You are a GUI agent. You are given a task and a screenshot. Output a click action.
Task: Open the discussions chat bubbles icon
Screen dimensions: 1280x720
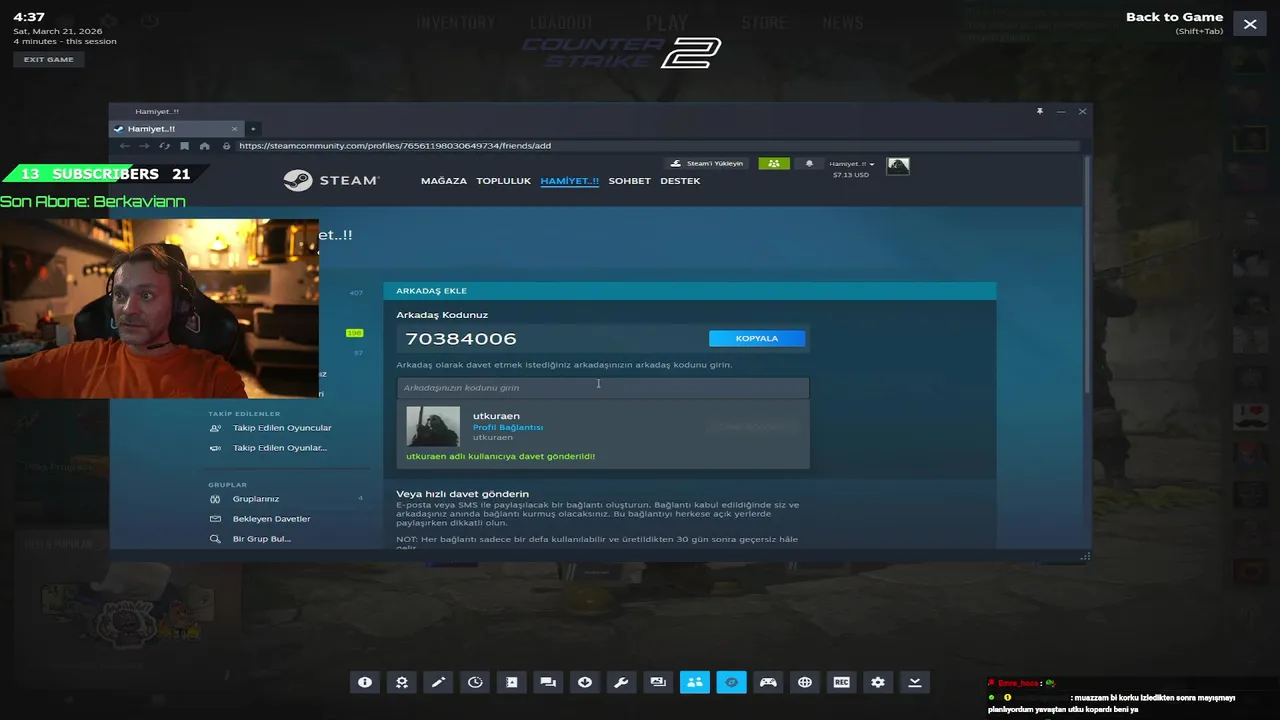548,682
